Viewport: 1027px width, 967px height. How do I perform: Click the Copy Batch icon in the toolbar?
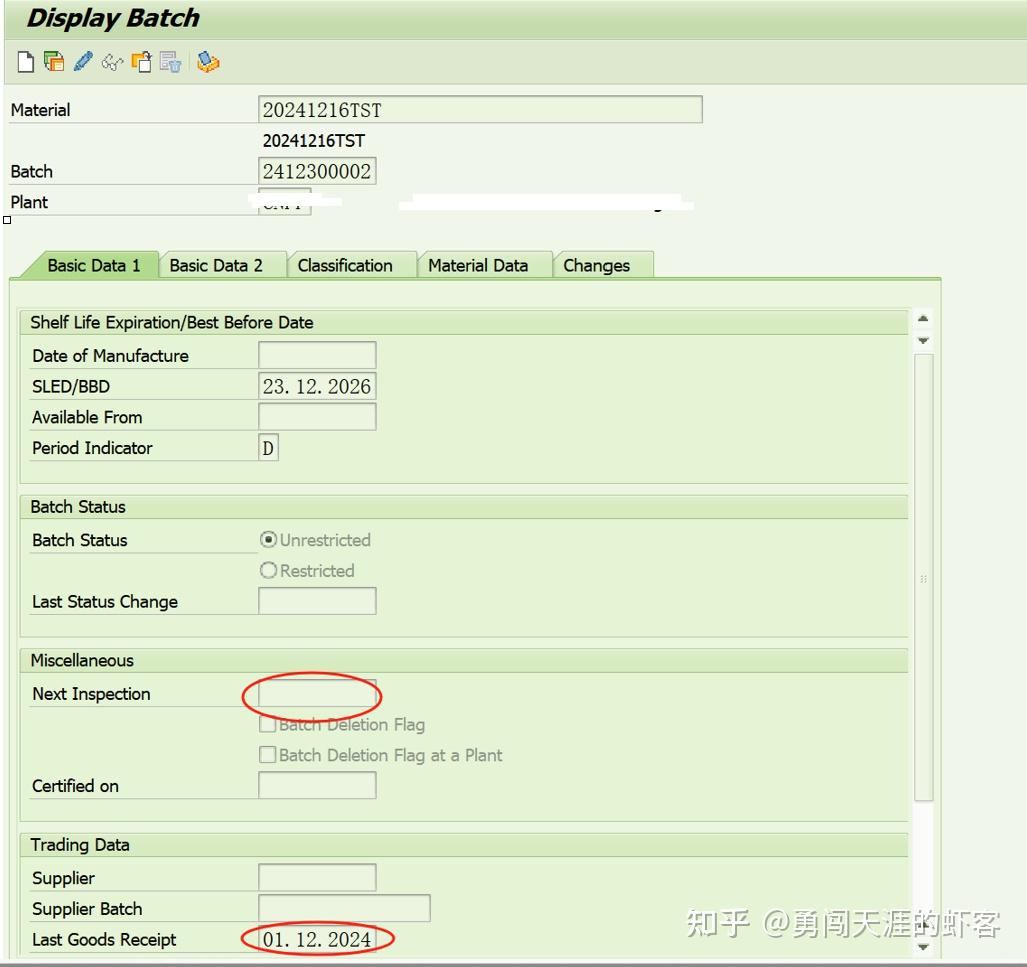(139, 62)
